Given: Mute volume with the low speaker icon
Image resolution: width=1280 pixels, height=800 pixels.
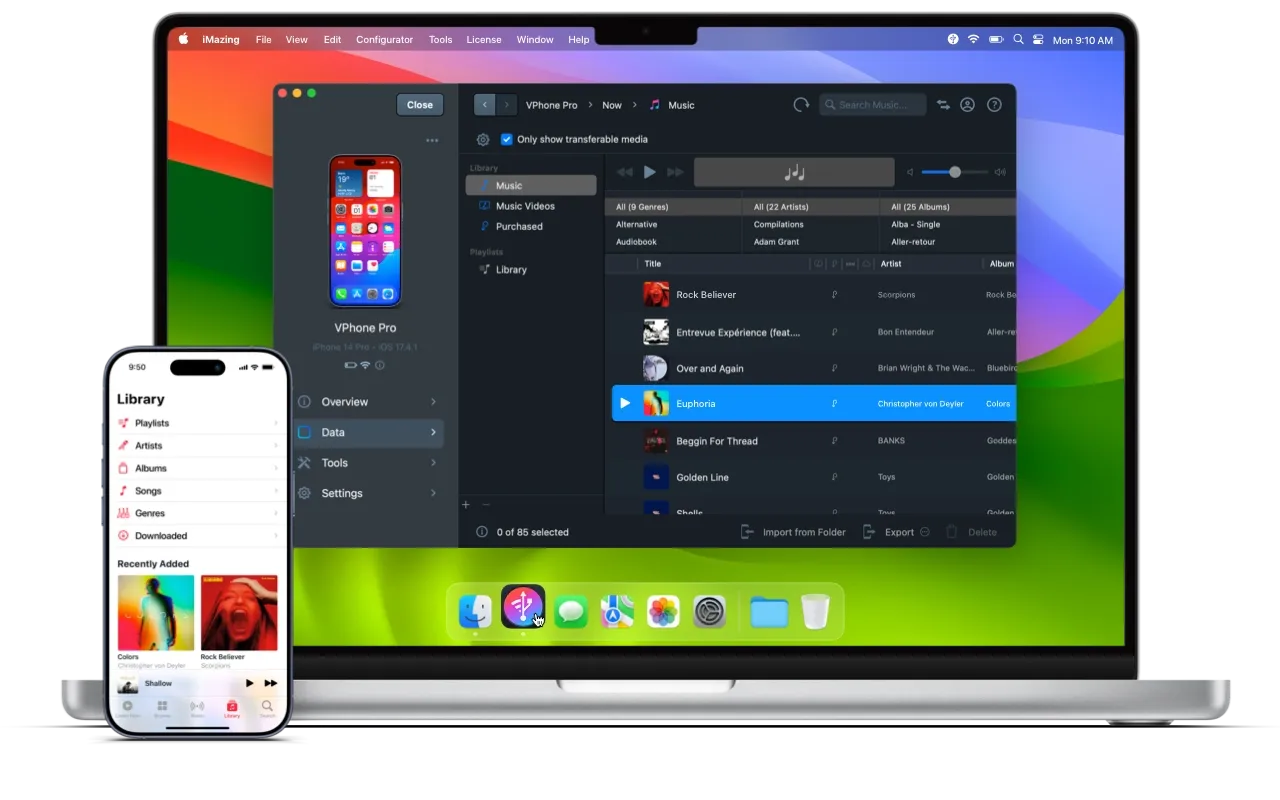Looking at the screenshot, I should 910,172.
